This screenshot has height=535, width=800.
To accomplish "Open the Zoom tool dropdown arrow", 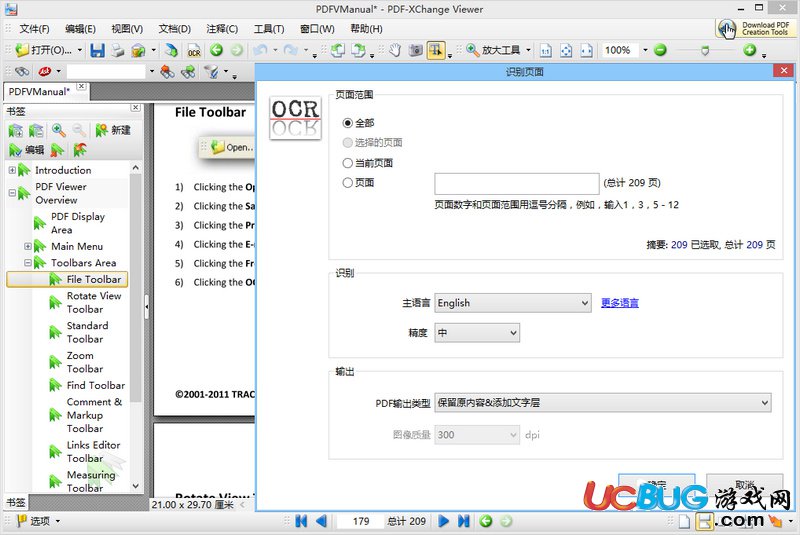I will point(528,50).
